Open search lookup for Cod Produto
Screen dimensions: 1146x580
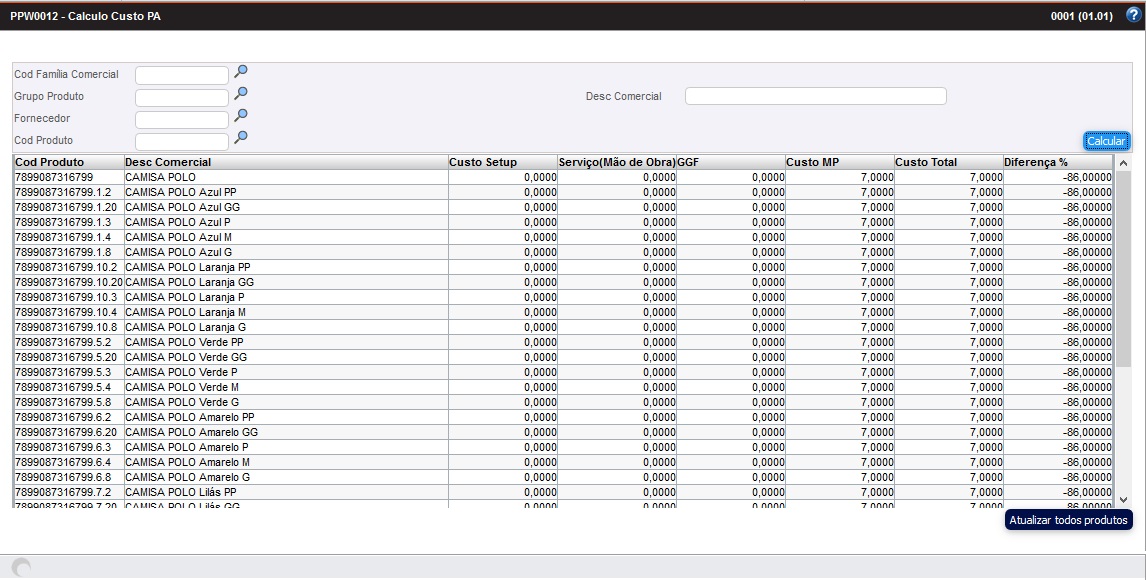[x=241, y=138]
